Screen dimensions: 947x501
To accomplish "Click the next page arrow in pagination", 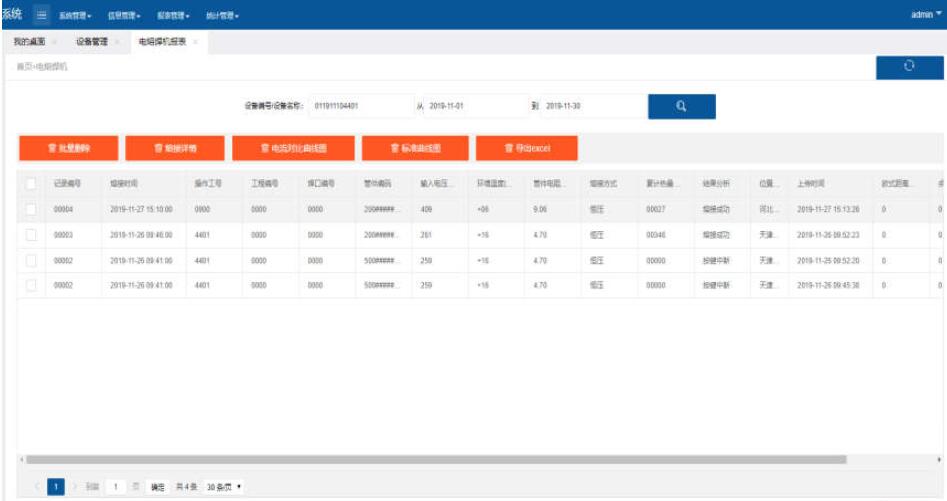I will pyautogui.click(x=74, y=487).
